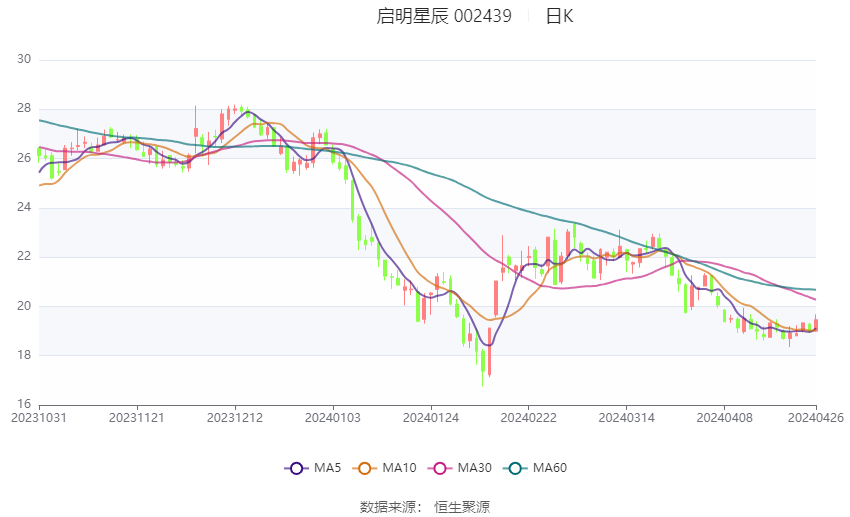Click the 启明星辰 002439 chart title
850x517 pixels.
444,16
